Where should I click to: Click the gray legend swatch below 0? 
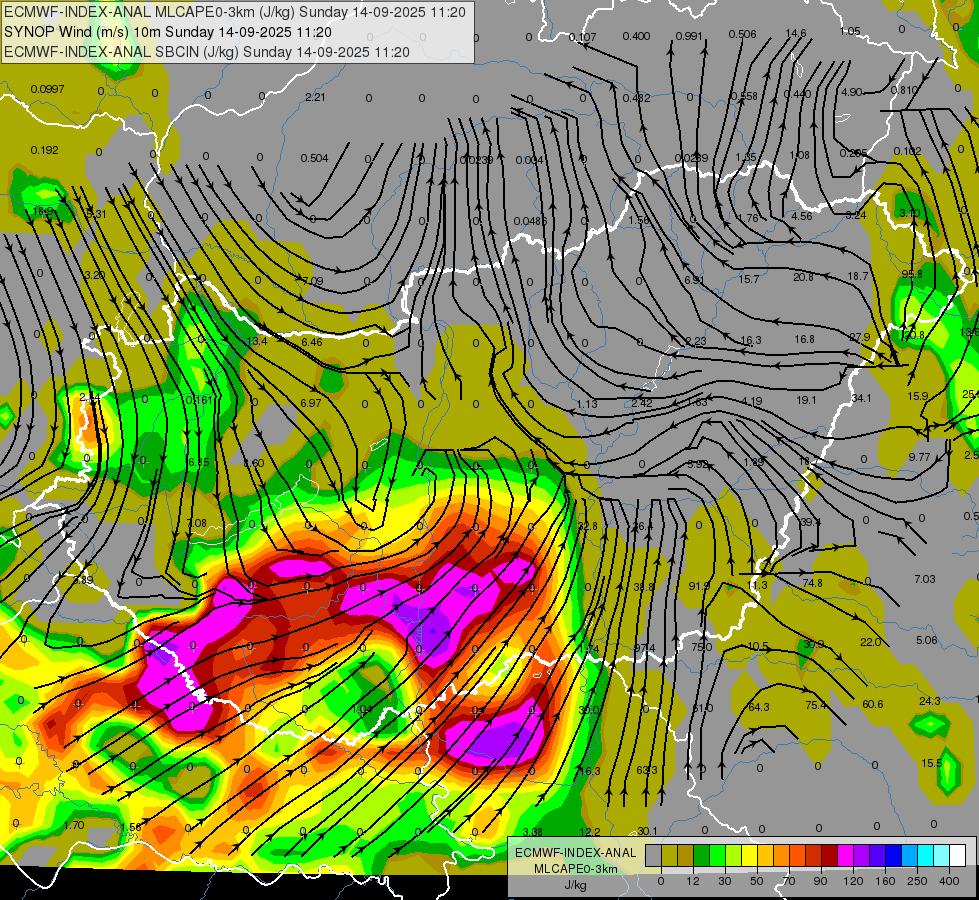tap(654, 855)
